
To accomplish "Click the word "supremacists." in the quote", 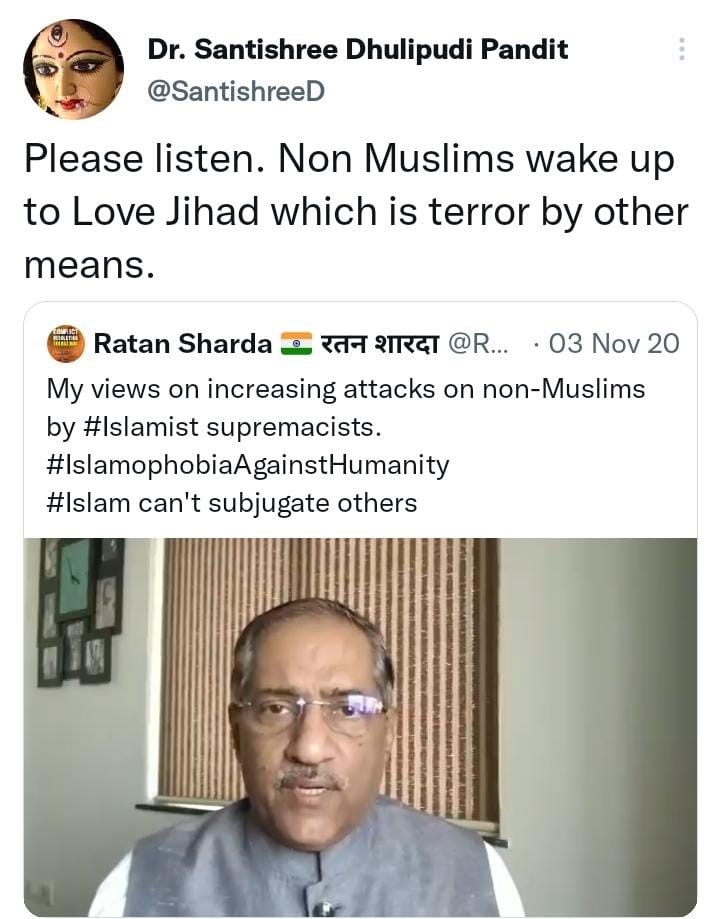I will (x=294, y=427).
